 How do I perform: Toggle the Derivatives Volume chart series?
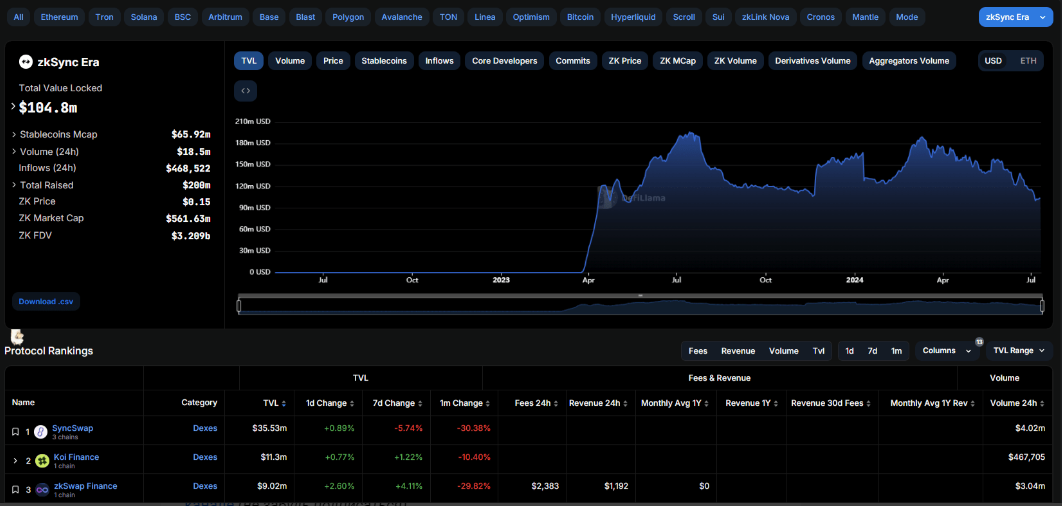coord(812,61)
